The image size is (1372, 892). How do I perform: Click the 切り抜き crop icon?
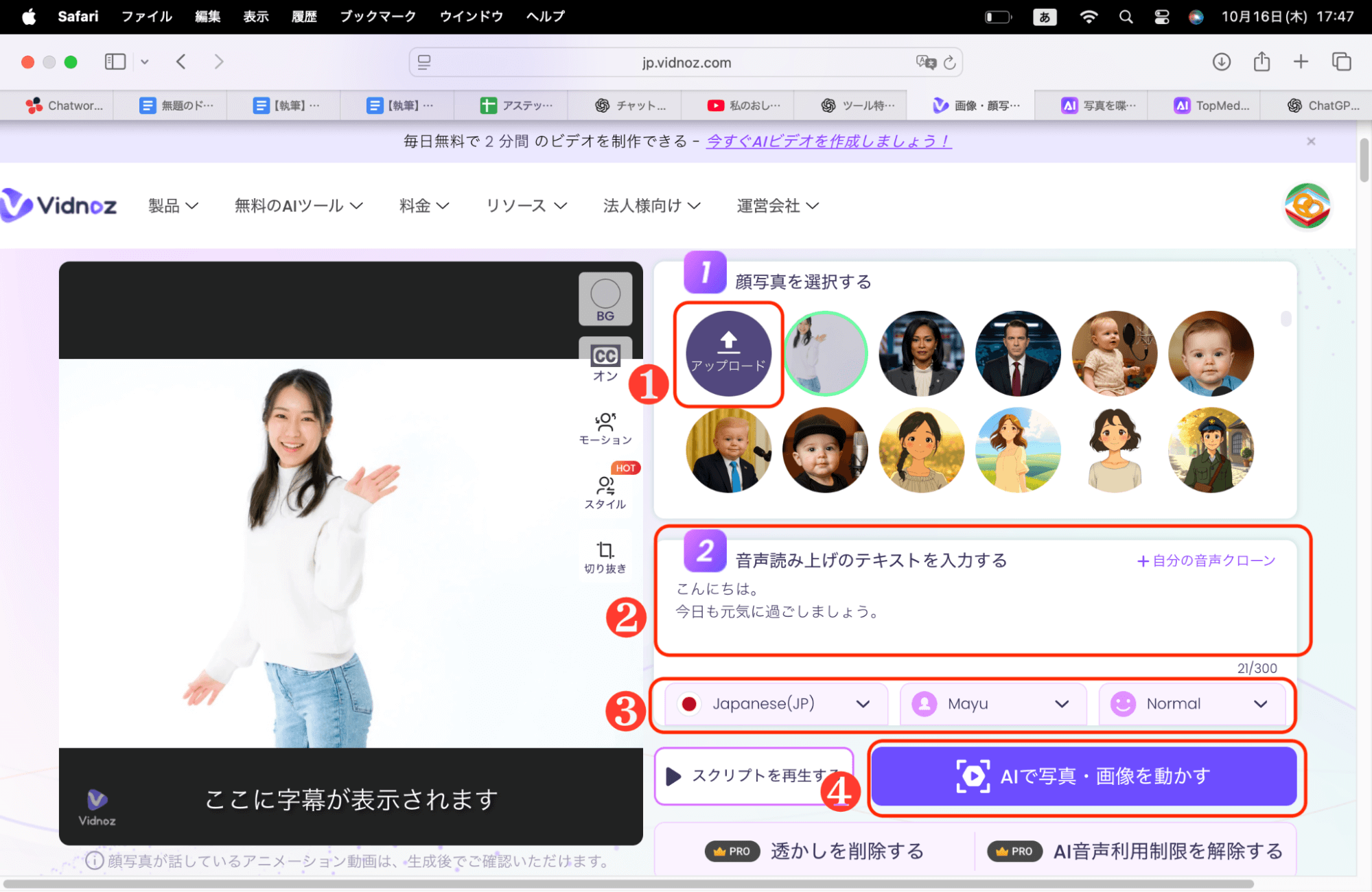[605, 552]
